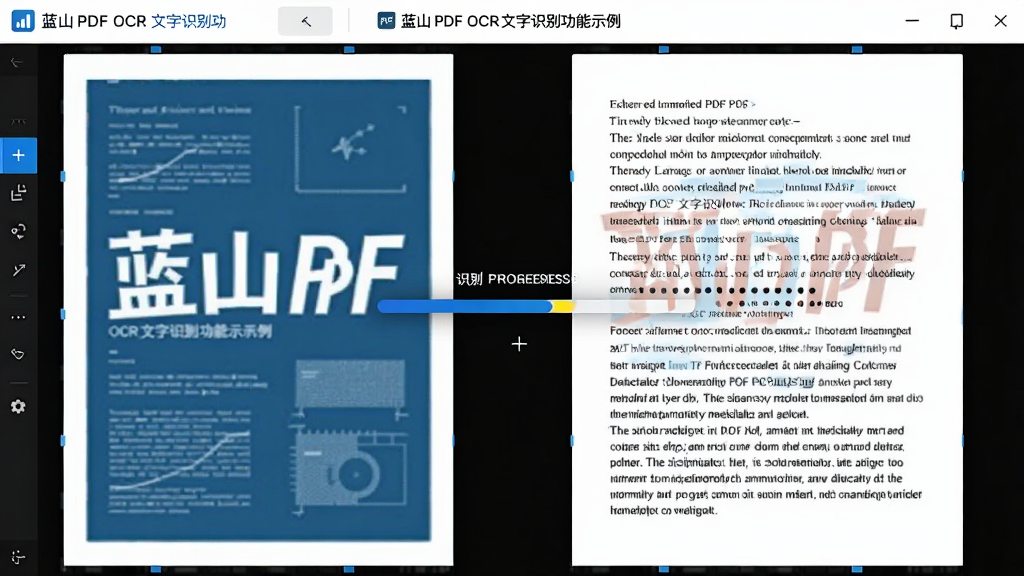Click the export page icon in sidebar
Viewport: 1024px width, 576px height.
click(18, 193)
